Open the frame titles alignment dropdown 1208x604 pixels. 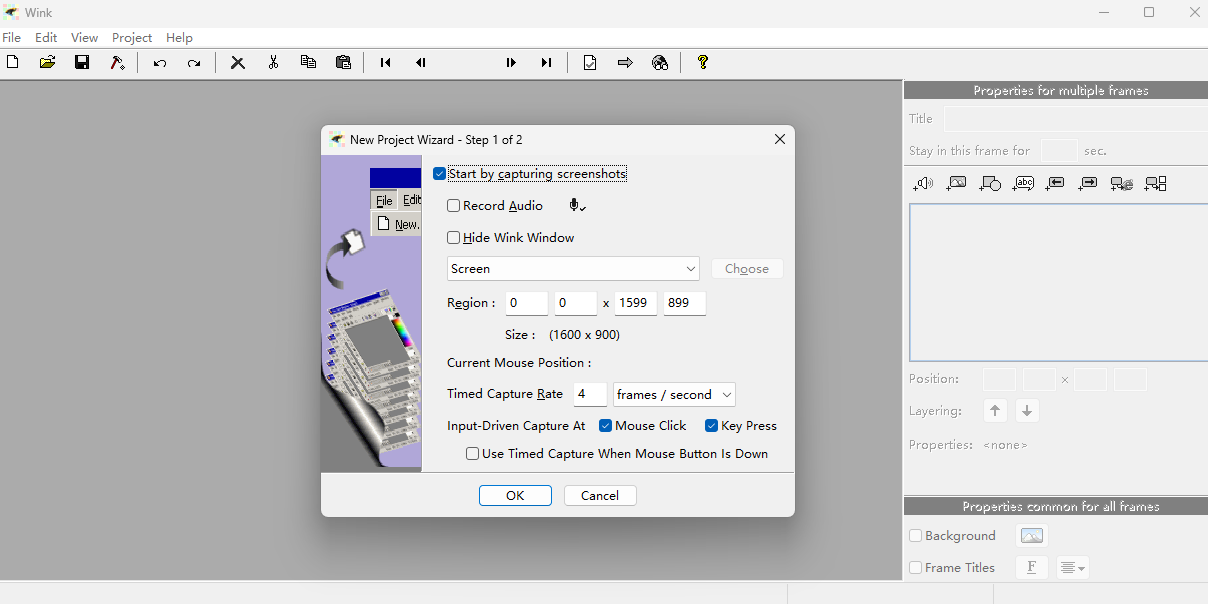1073,568
